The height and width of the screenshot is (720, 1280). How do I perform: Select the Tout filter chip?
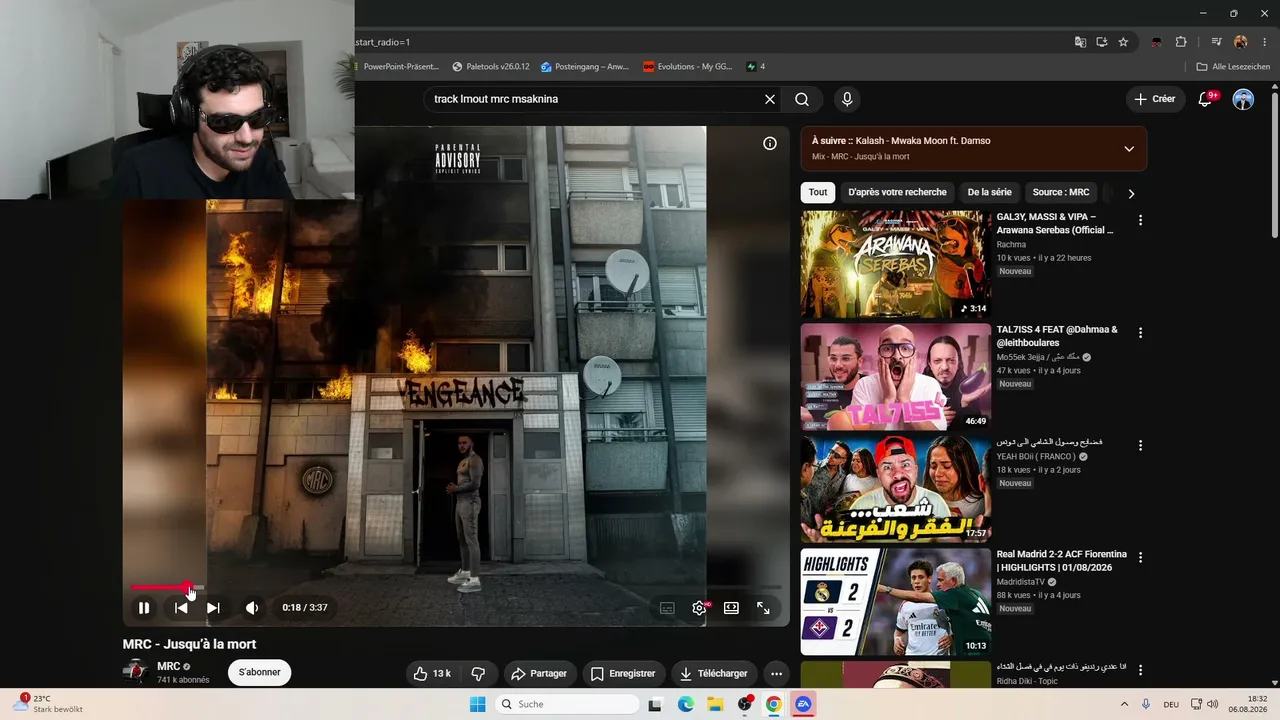pos(818,192)
